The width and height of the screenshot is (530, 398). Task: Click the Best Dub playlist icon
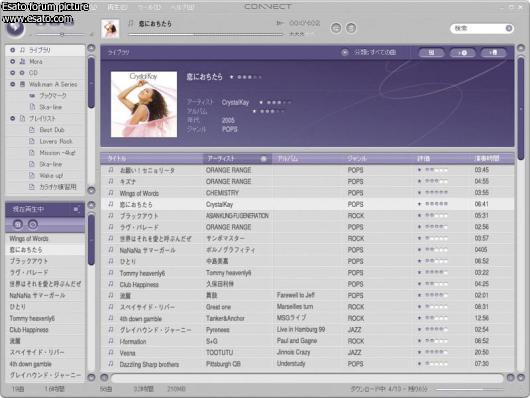32,130
